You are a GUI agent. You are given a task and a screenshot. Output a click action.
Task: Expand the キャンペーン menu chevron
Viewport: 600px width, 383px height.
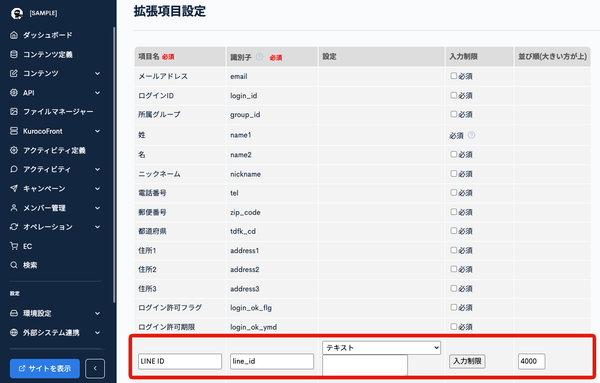tap(98, 189)
